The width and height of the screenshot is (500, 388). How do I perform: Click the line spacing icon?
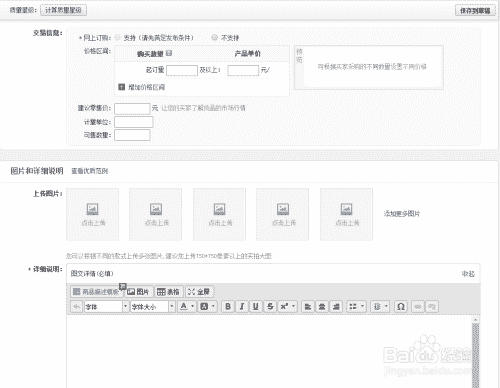pos(377,306)
